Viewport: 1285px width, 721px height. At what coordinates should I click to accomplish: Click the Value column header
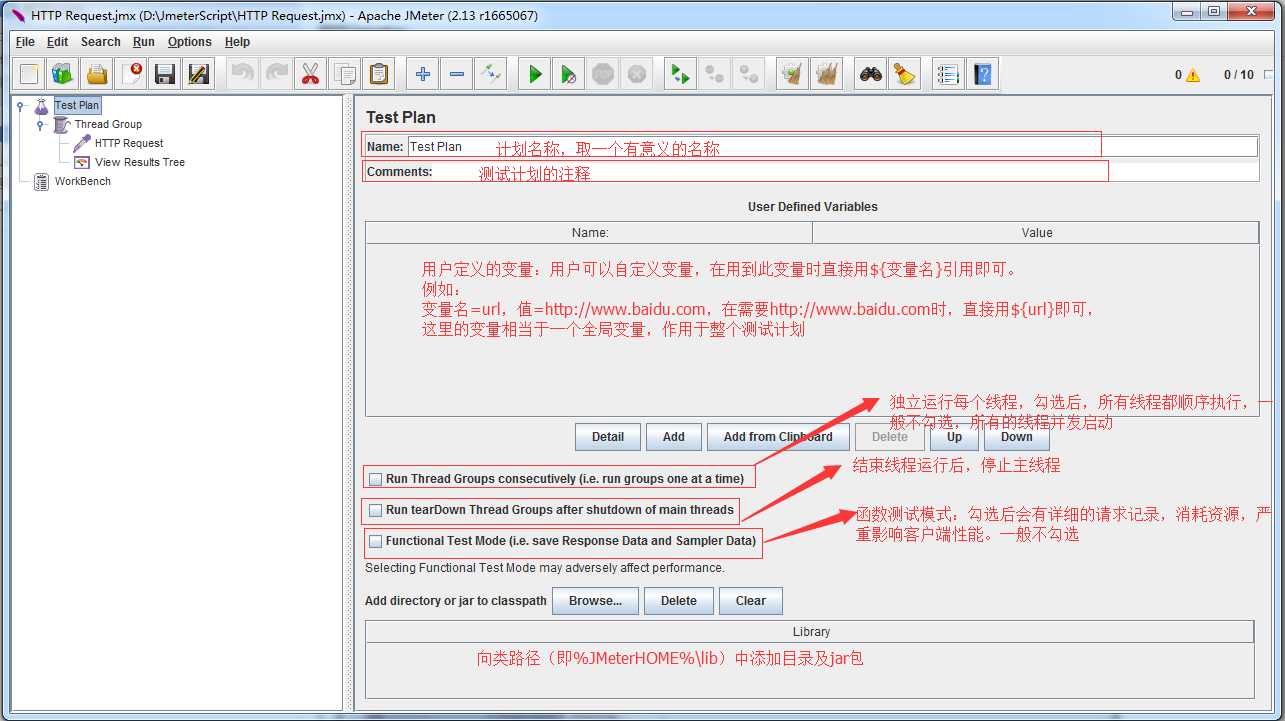[1036, 233]
